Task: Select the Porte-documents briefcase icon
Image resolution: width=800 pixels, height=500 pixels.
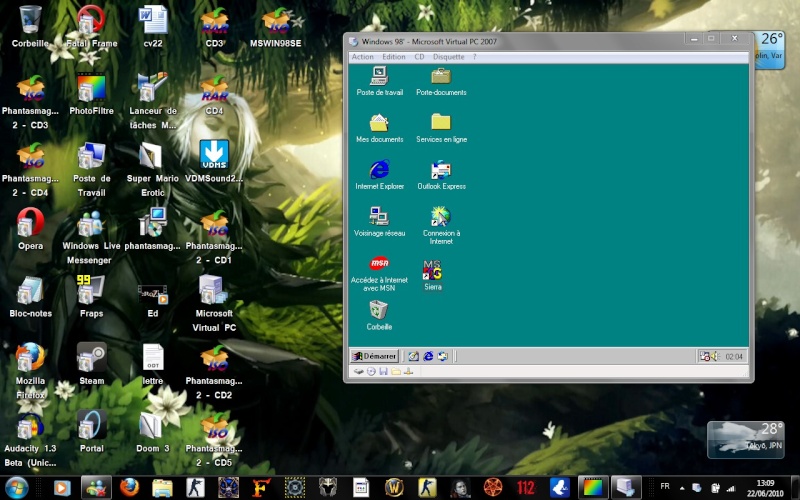Action: 441,81
